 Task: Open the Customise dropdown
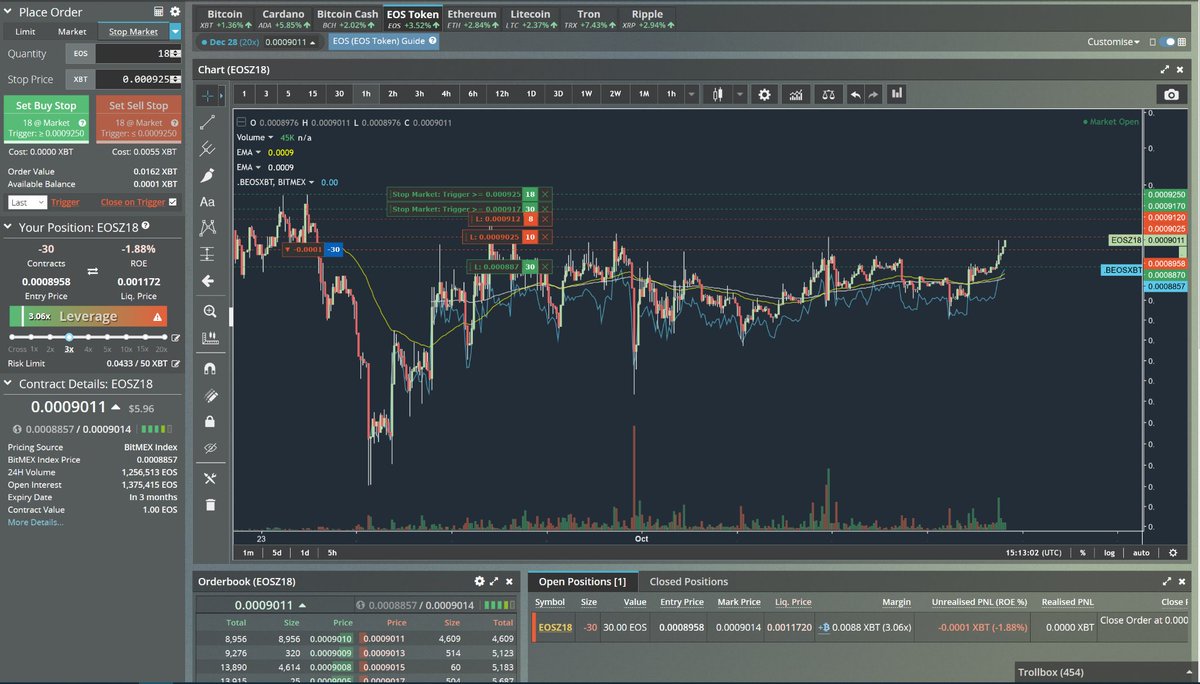click(x=1114, y=42)
